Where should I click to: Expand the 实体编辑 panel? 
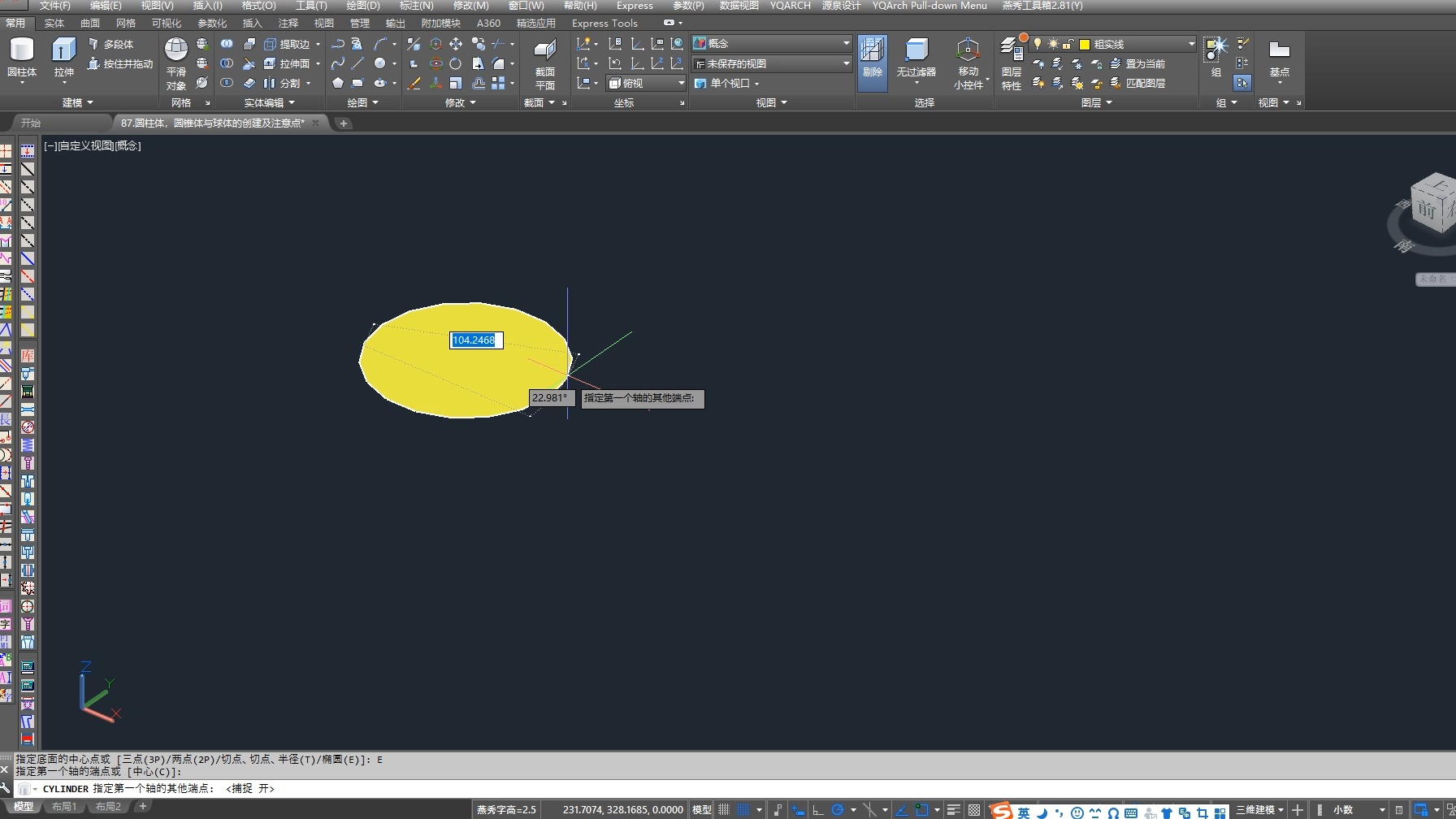tap(270, 102)
